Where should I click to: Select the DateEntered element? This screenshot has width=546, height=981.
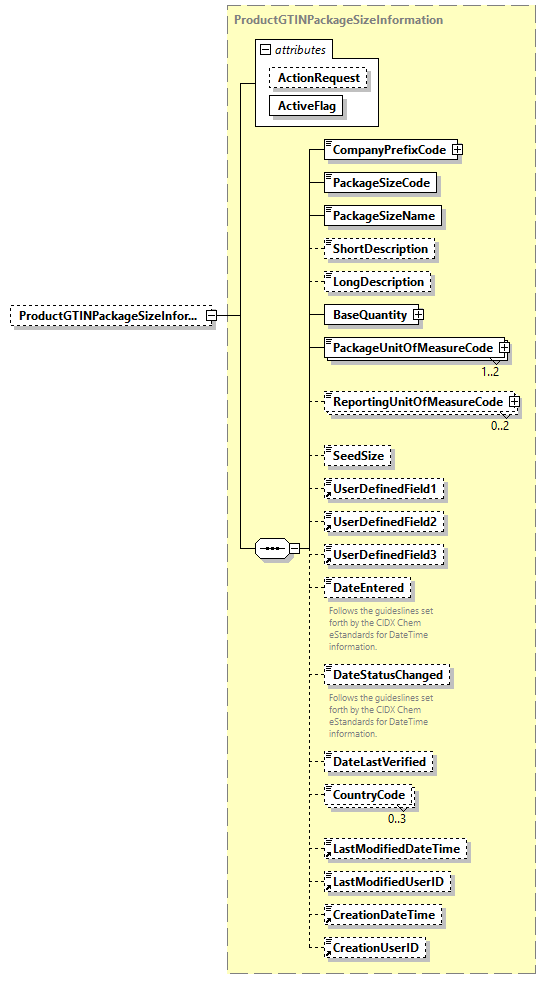click(368, 588)
